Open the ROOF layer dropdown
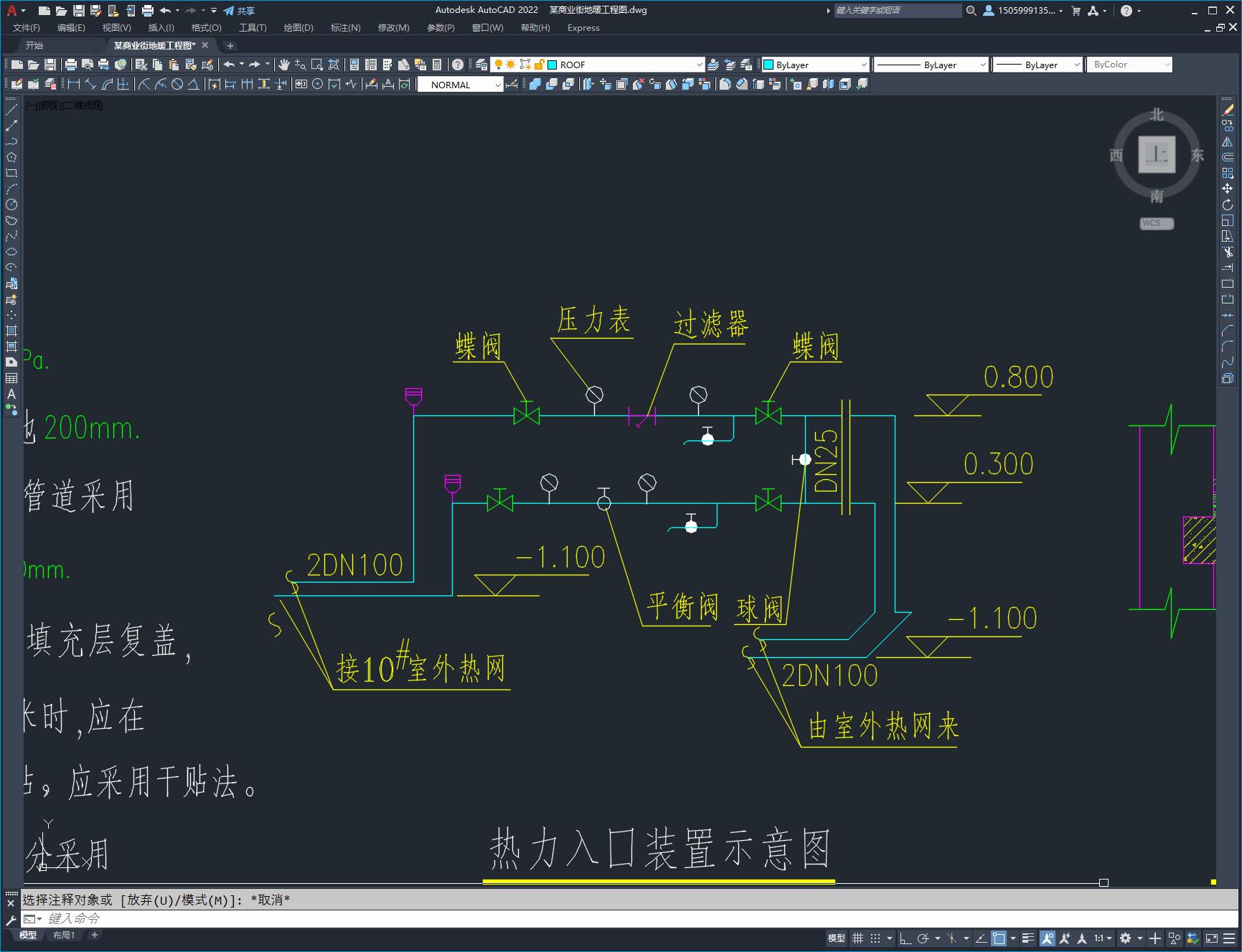Screen dimensions: 1242x952 coord(700,65)
